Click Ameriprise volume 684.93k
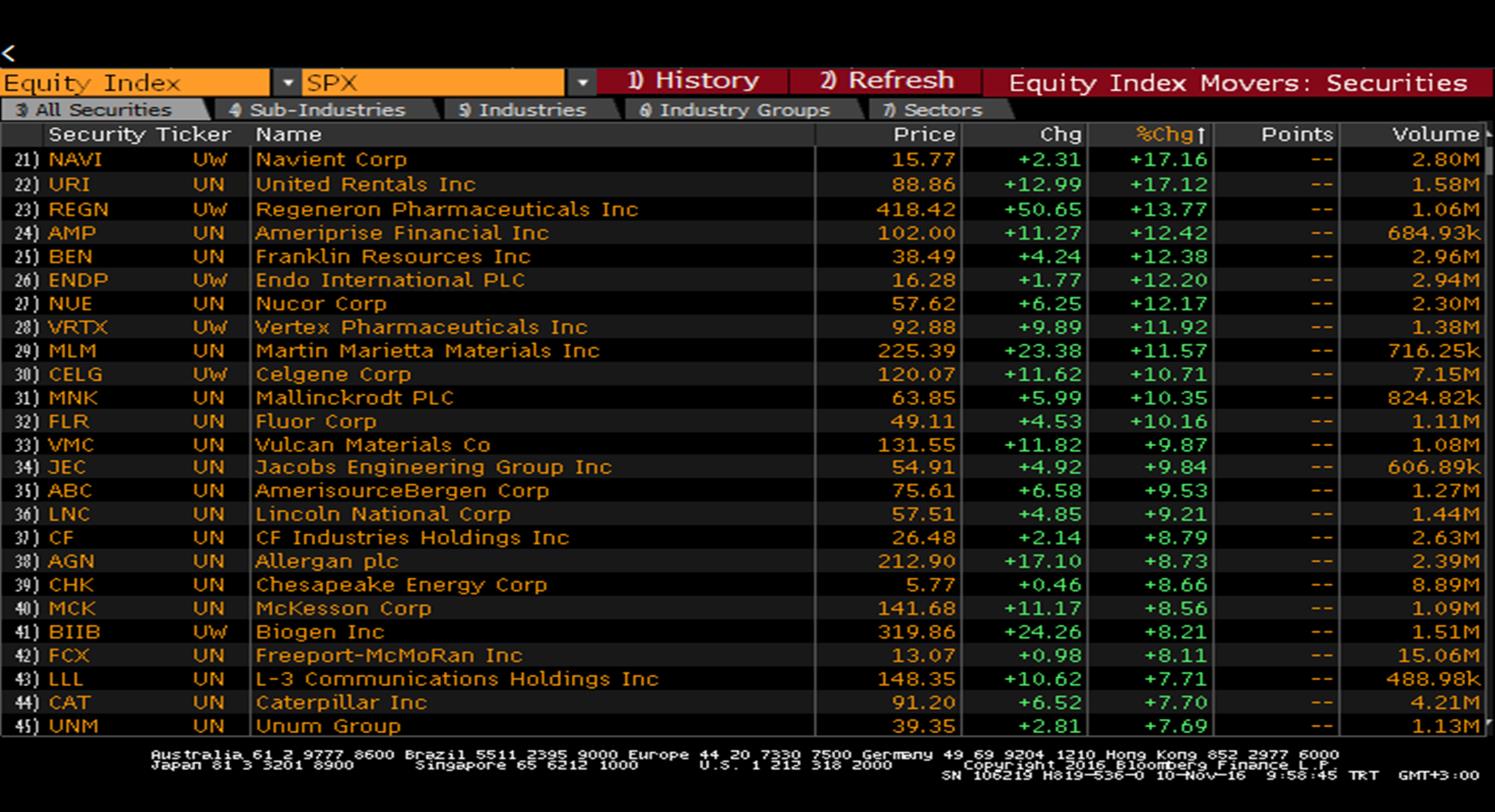 point(1434,233)
